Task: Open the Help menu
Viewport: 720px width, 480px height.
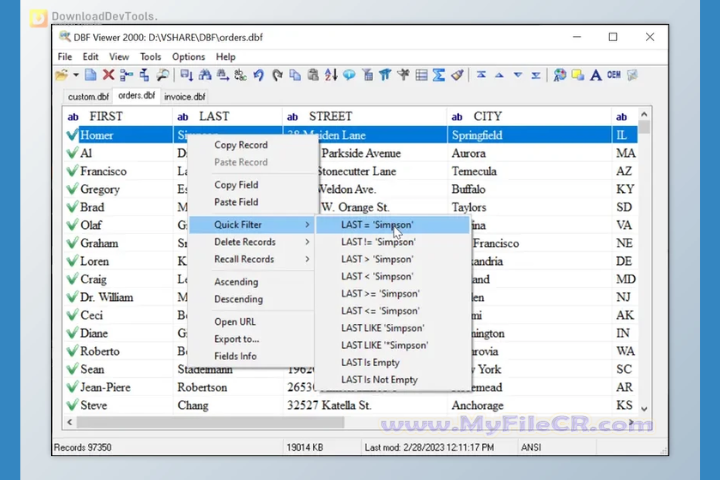Action: tap(225, 57)
